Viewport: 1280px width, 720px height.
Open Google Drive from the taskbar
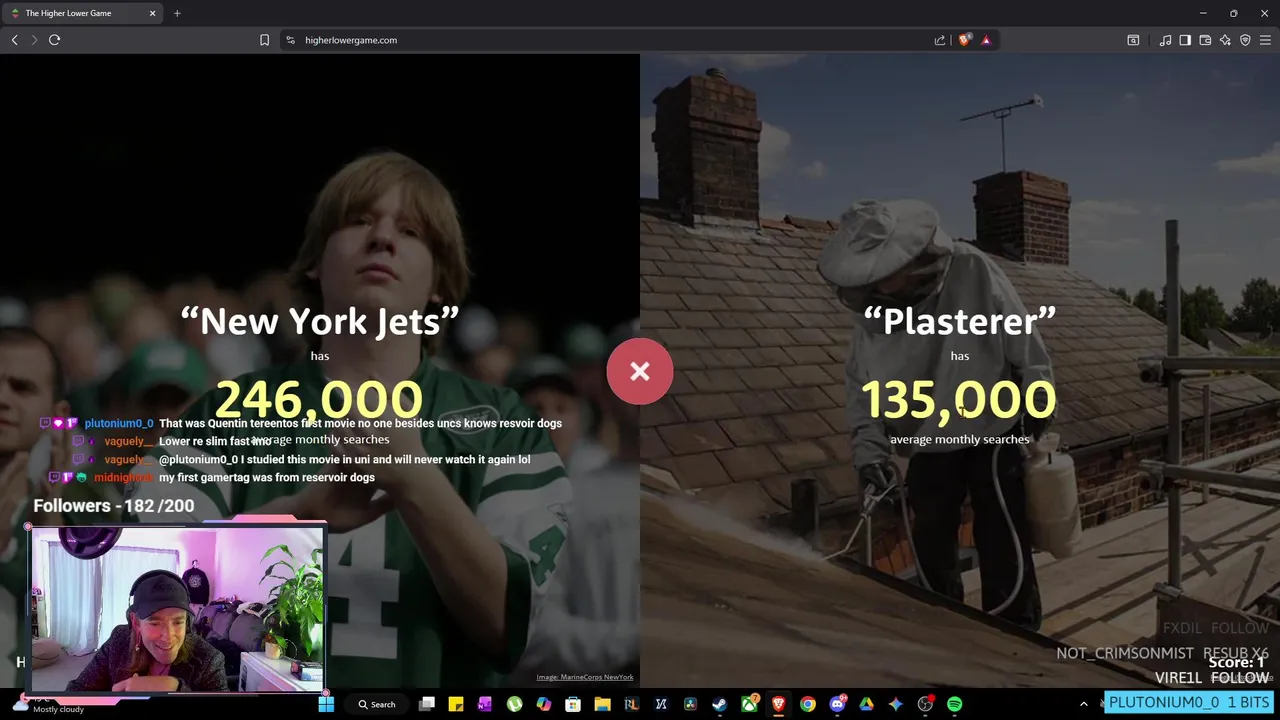coord(866,704)
